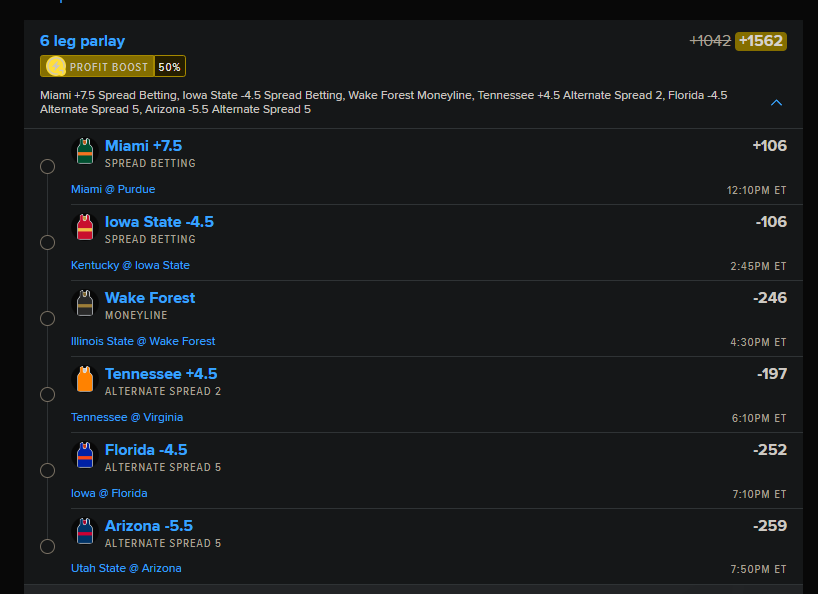Click the -106 odds for Iowa State
The height and width of the screenshot is (594, 818).
[x=771, y=222]
